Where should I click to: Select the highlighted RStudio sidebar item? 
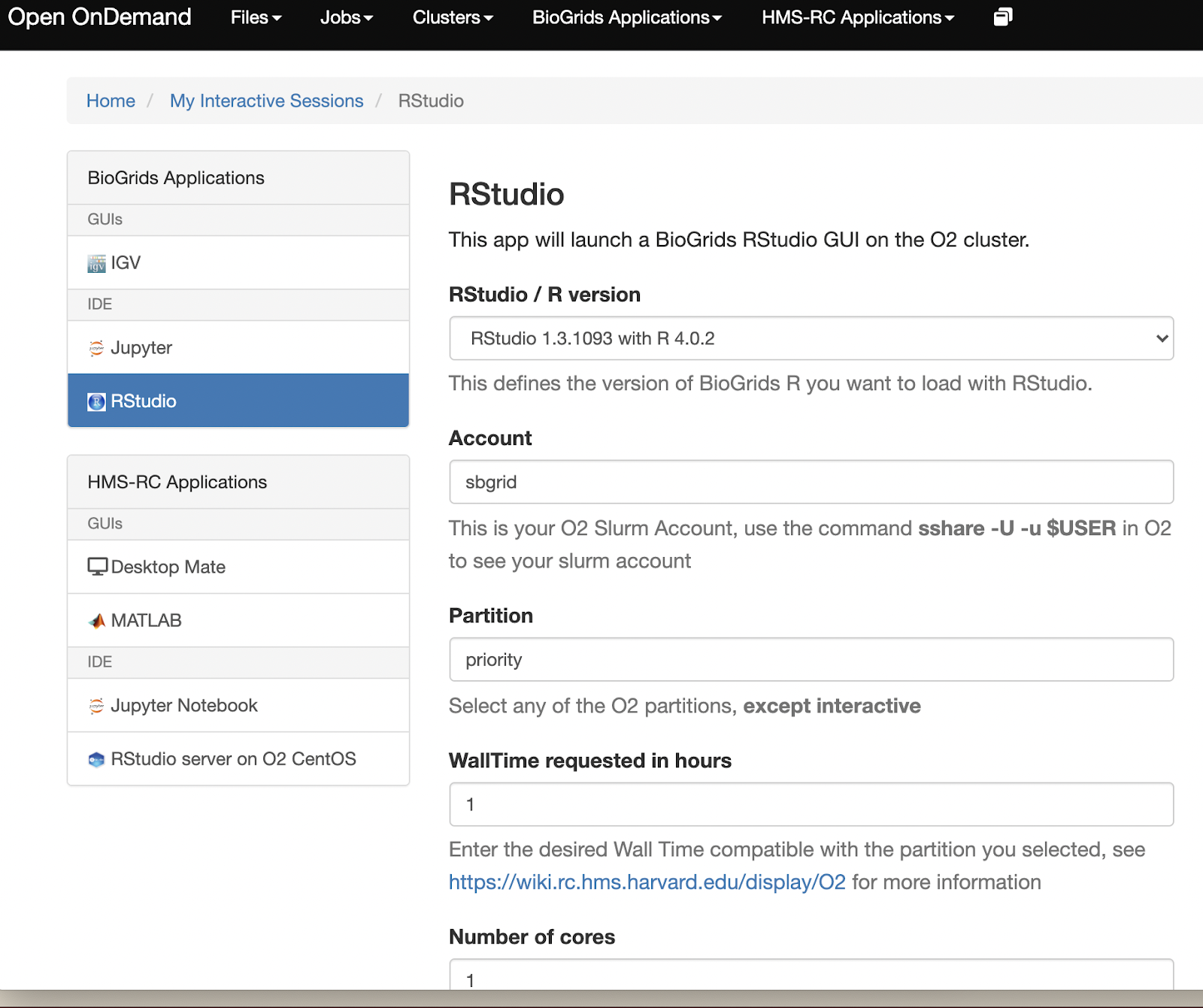tap(238, 401)
